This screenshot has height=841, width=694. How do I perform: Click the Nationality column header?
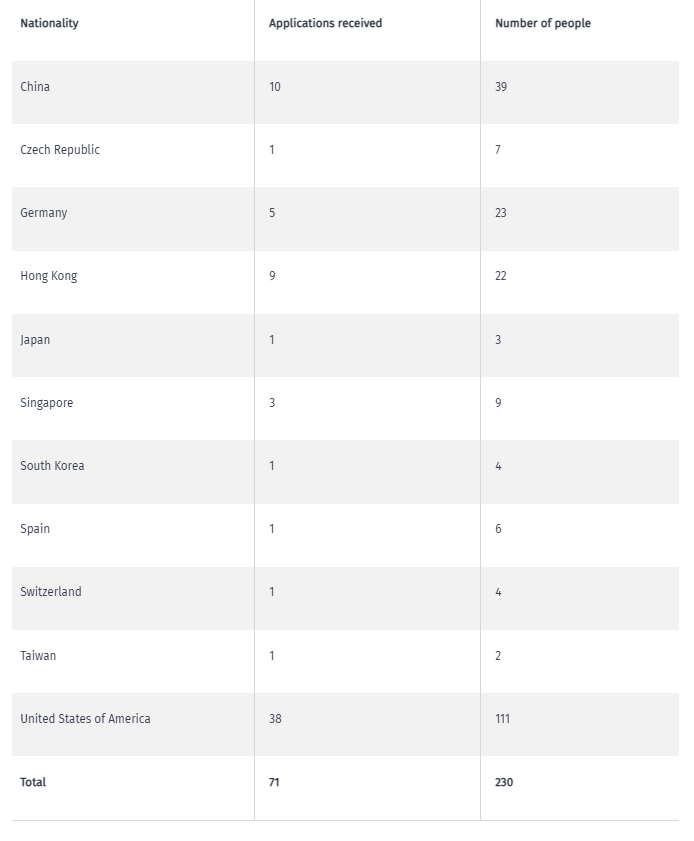[x=49, y=23]
